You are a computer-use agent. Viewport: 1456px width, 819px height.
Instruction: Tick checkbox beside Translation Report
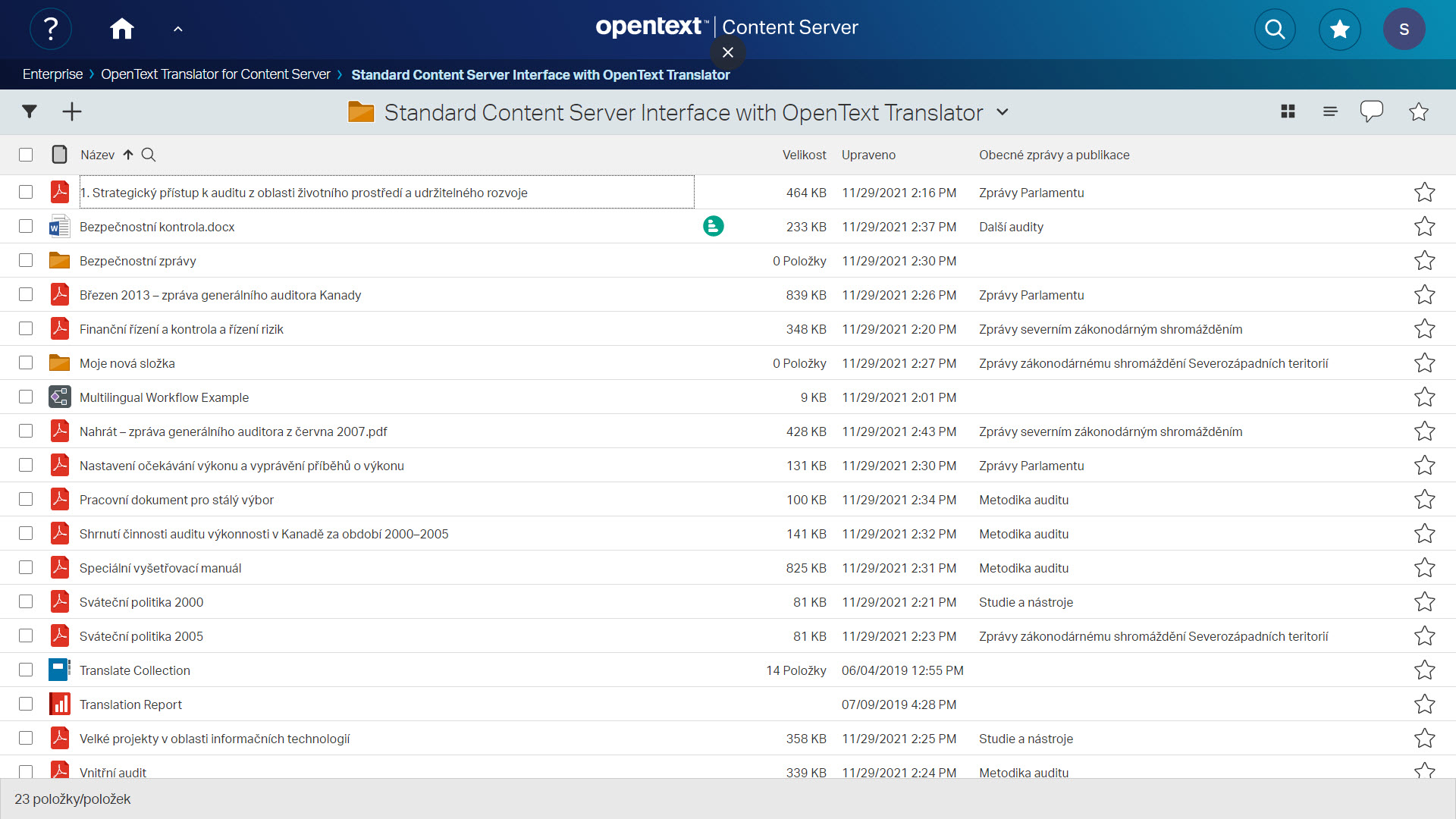[x=26, y=704]
